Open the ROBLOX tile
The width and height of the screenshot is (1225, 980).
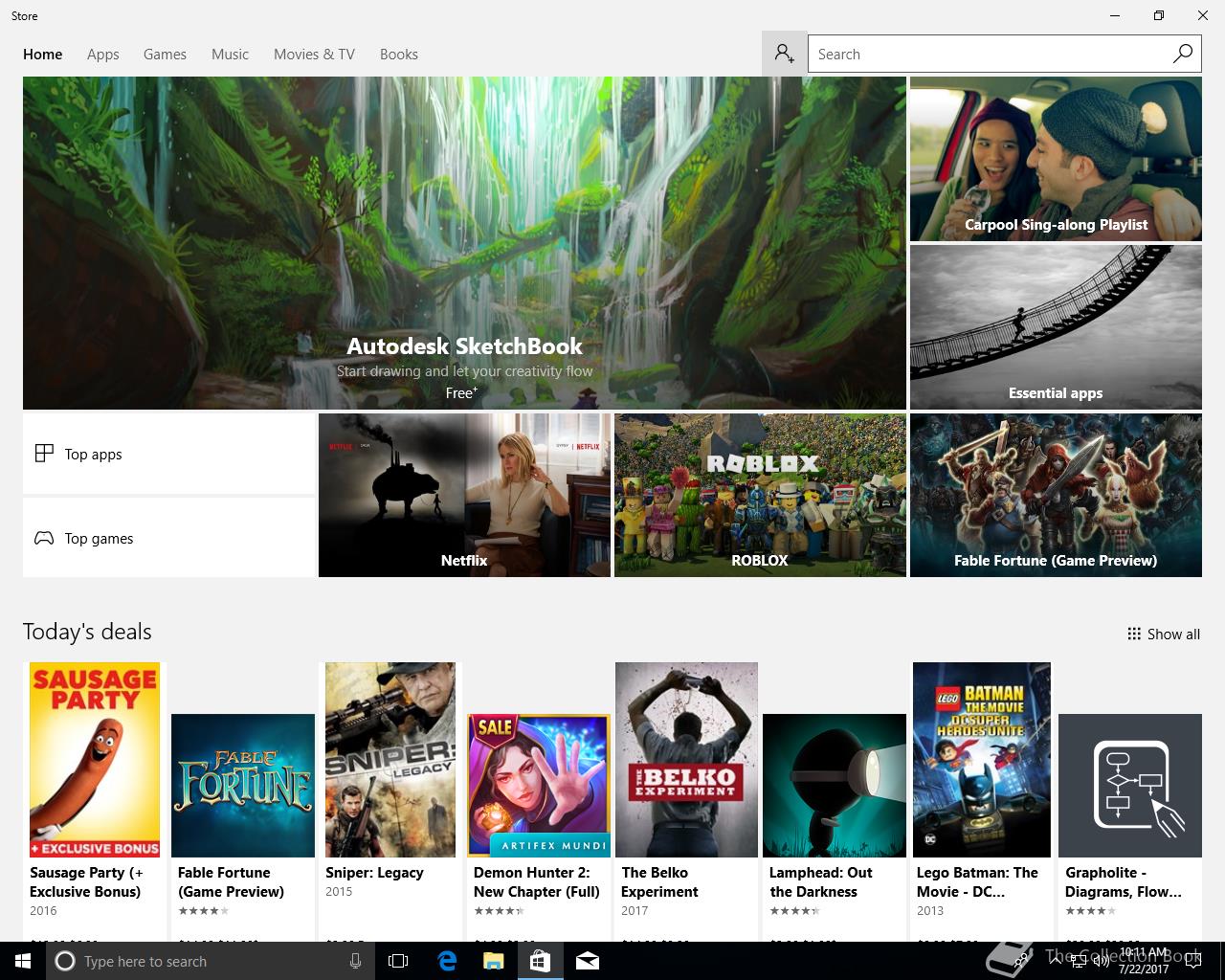[x=760, y=495]
